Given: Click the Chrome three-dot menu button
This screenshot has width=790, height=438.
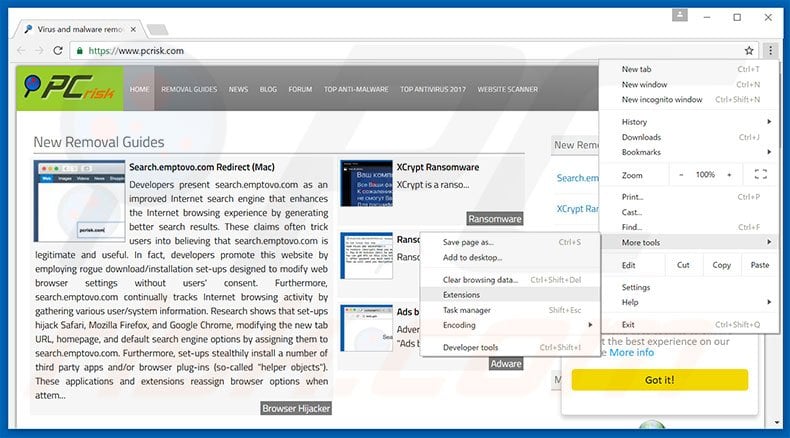Looking at the screenshot, I should (770, 50).
